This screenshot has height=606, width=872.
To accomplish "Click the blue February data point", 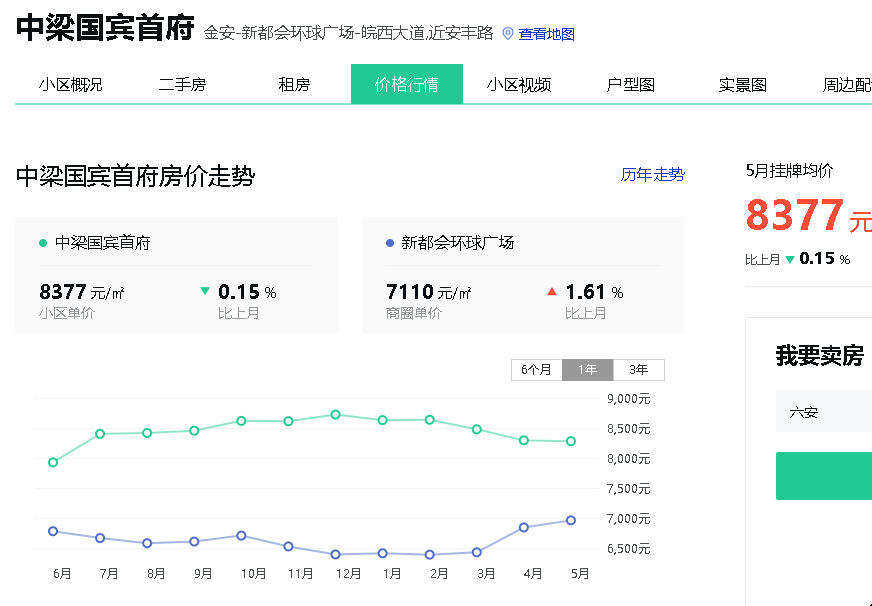I will tap(429, 555).
